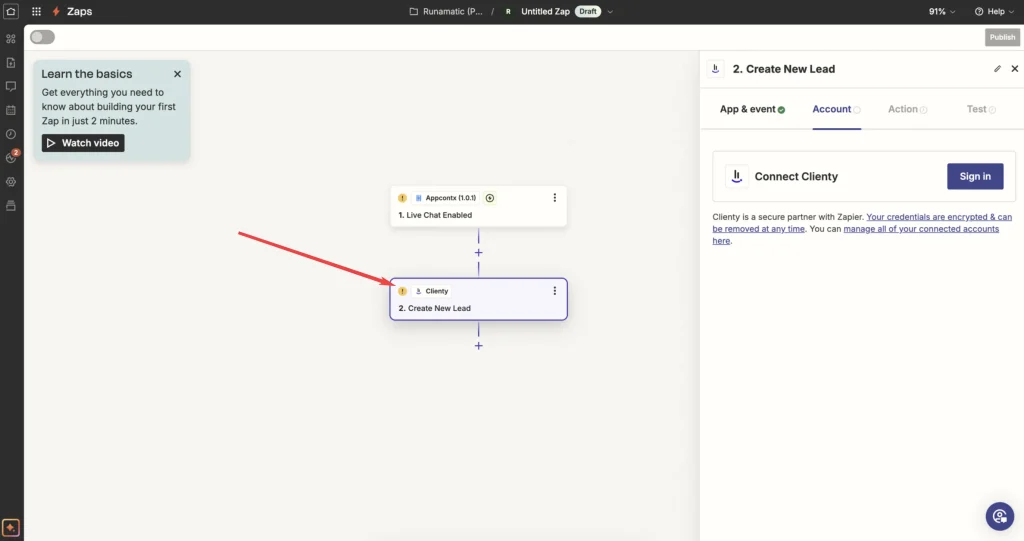
Task: Select the Account tab
Action: 837,109
